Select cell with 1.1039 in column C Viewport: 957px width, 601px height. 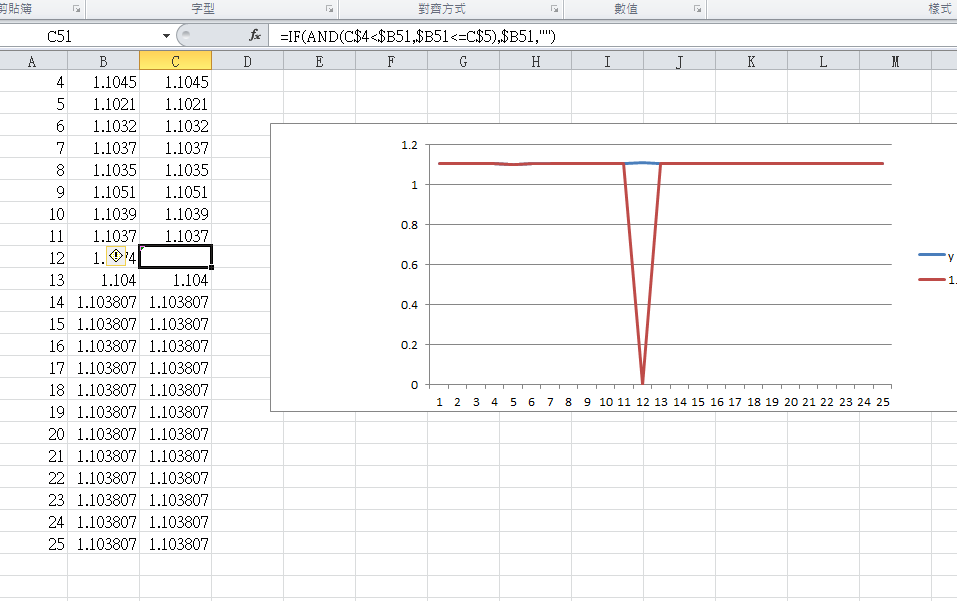[175, 214]
